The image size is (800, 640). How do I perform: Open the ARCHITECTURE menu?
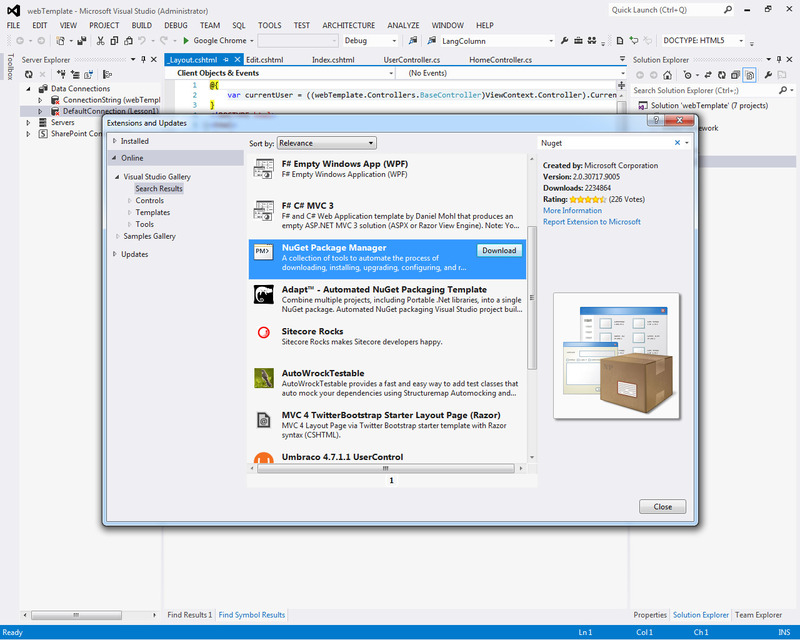348,25
